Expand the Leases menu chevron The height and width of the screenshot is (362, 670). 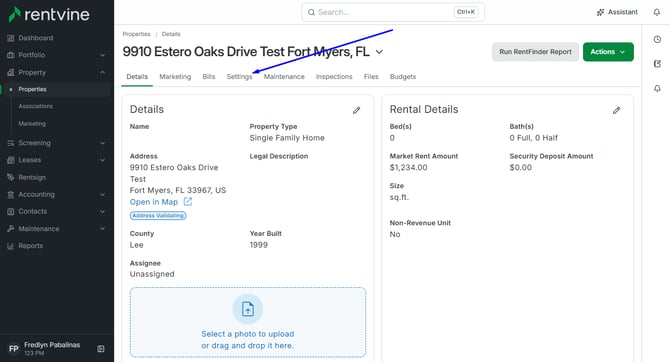pyautogui.click(x=102, y=160)
